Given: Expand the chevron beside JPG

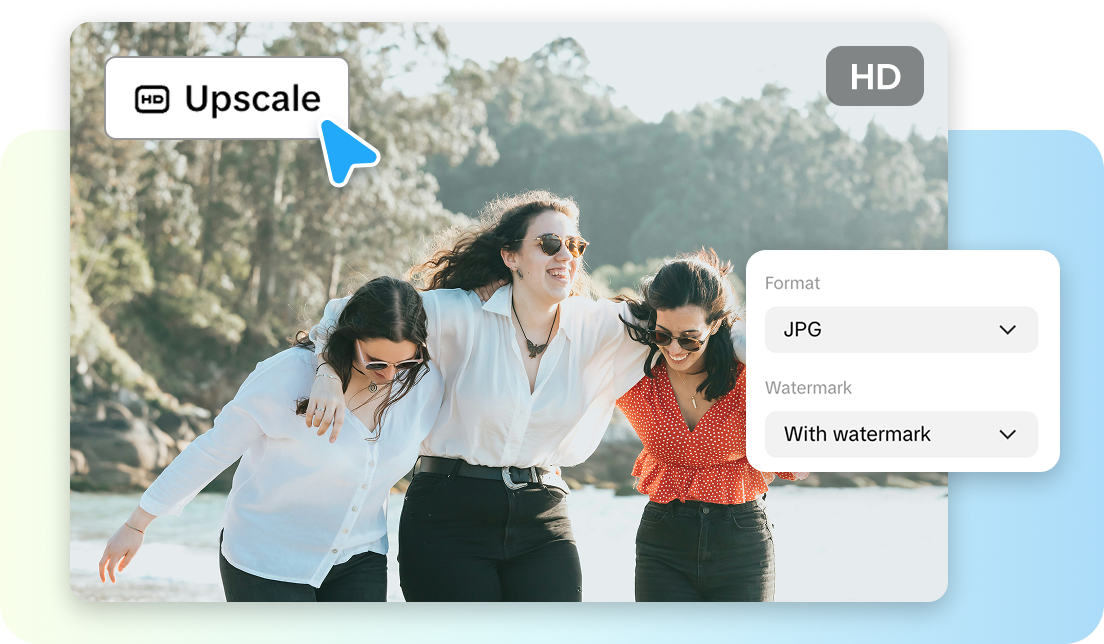Looking at the screenshot, I should click(x=1008, y=329).
